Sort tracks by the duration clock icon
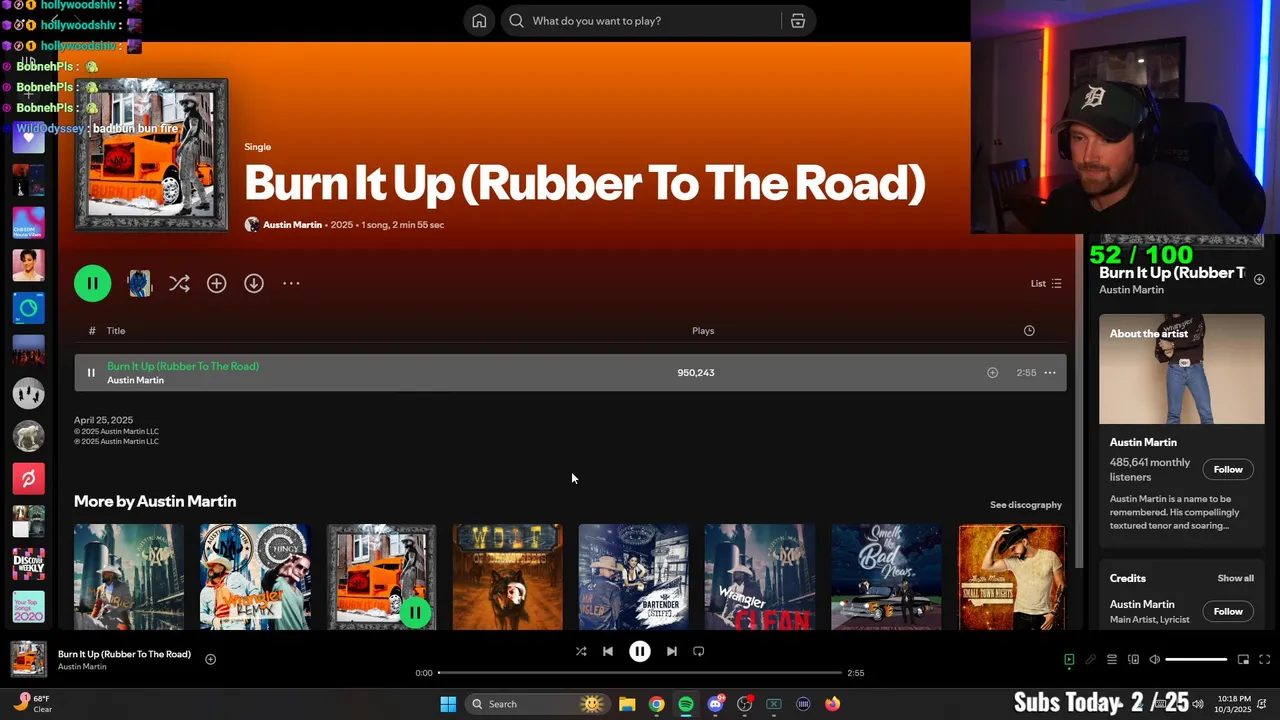 click(x=1029, y=331)
